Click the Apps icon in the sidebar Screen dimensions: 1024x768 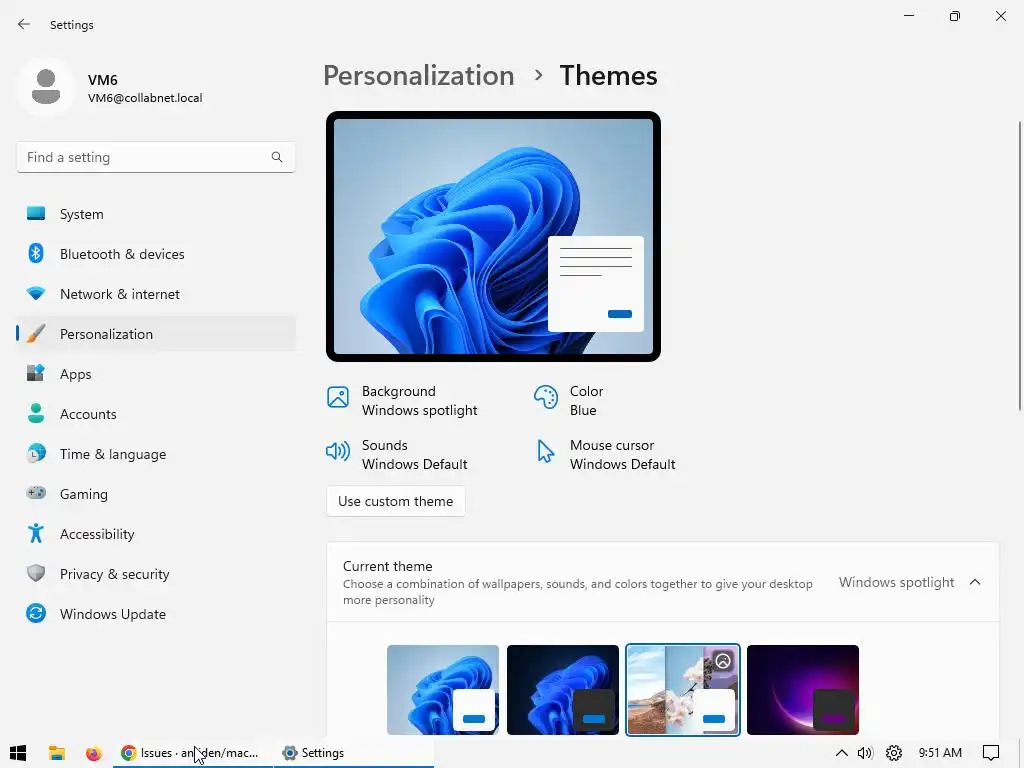pos(36,374)
